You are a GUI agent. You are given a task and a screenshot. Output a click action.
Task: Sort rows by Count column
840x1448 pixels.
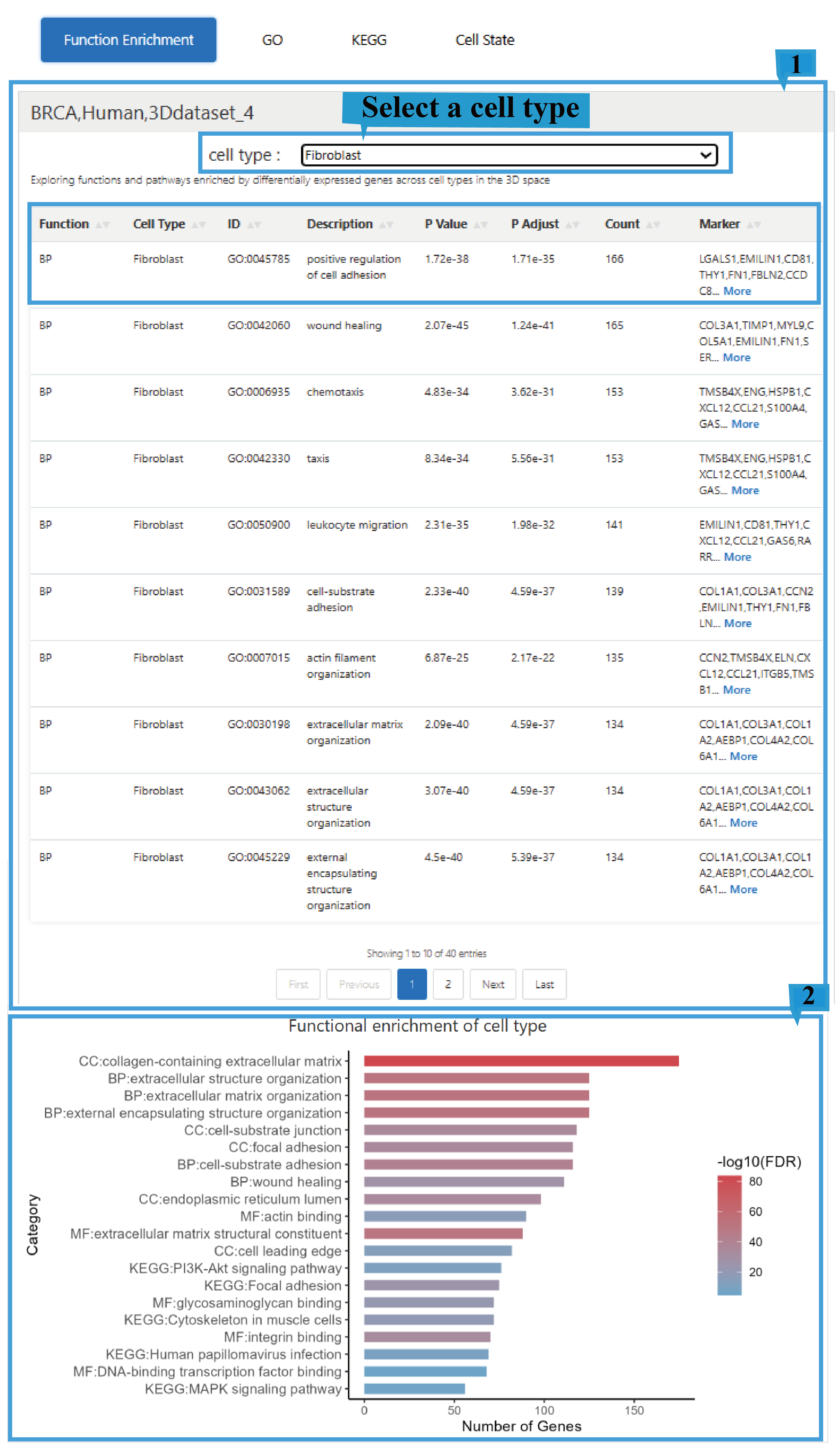[x=653, y=225]
